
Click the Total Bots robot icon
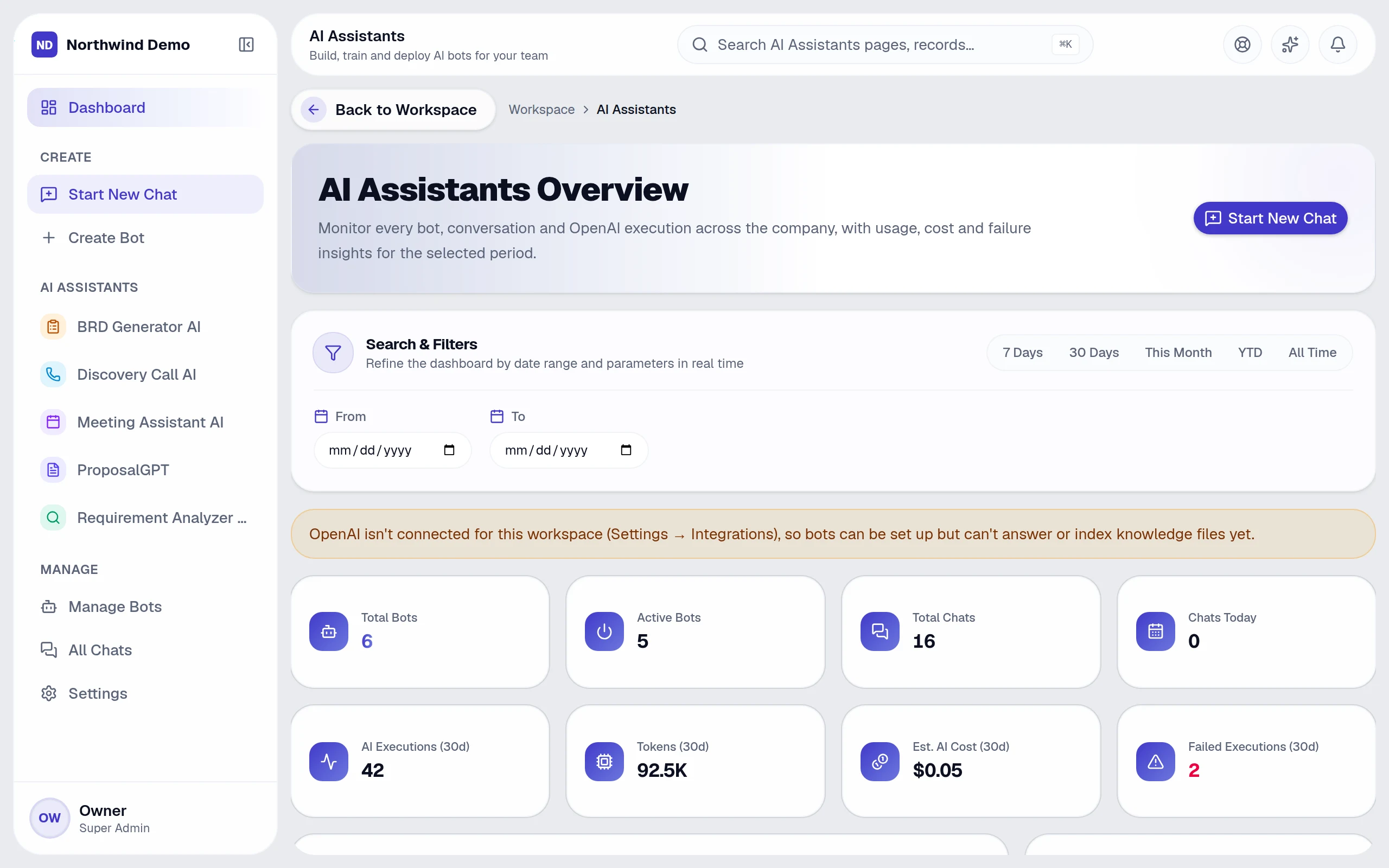tap(329, 631)
